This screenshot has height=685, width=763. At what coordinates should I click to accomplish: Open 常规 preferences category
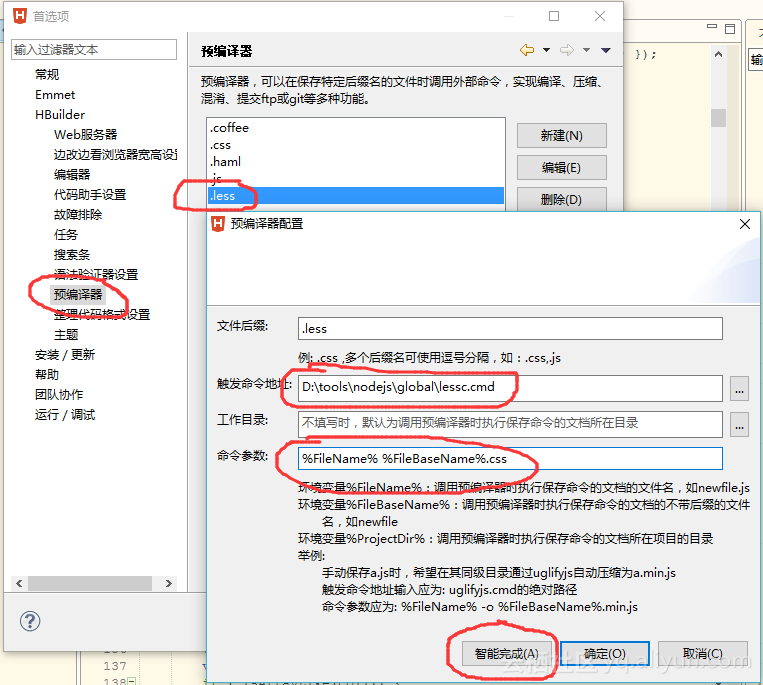(47, 74)
